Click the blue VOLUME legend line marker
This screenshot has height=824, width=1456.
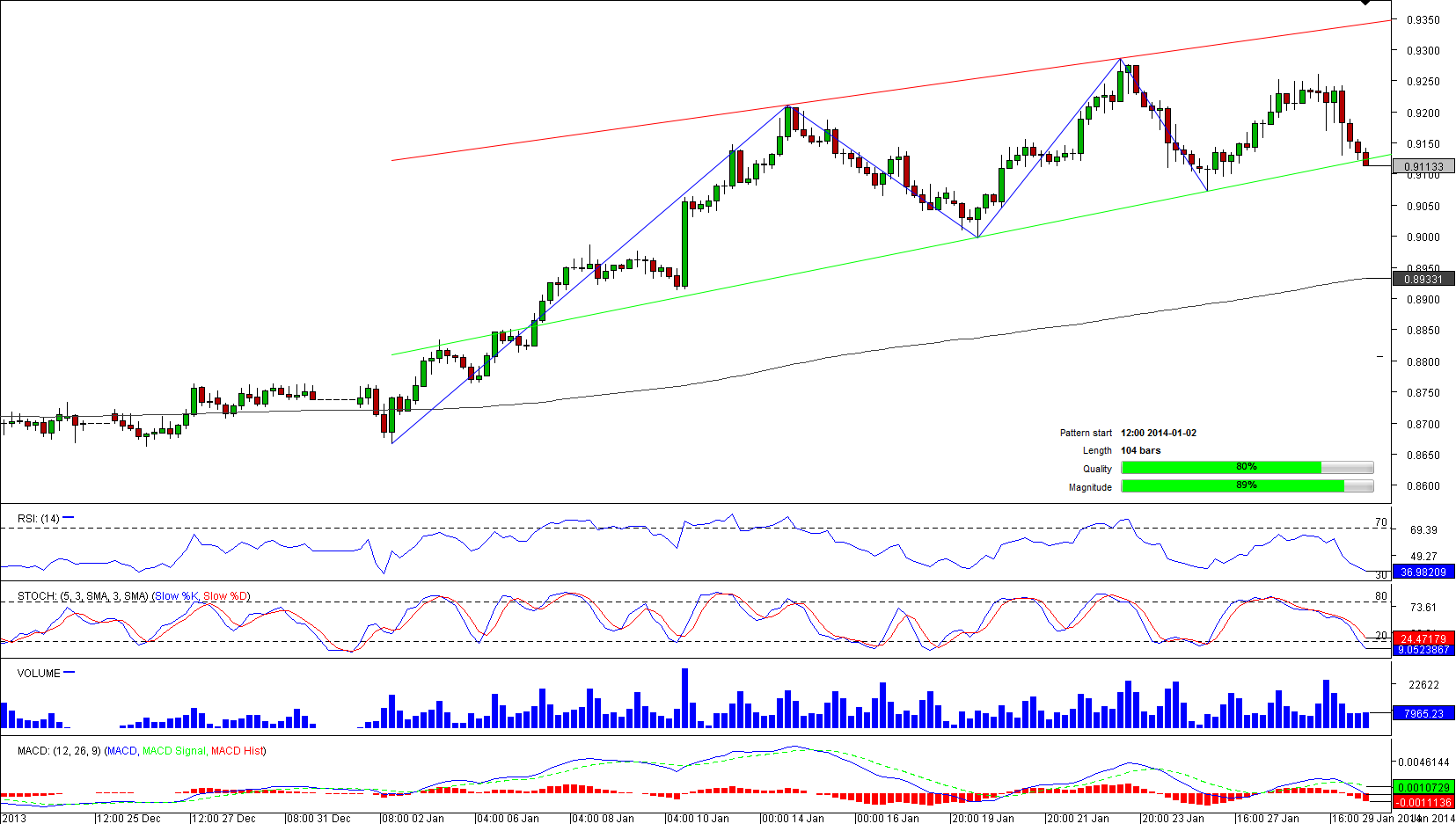coord(70,673)
